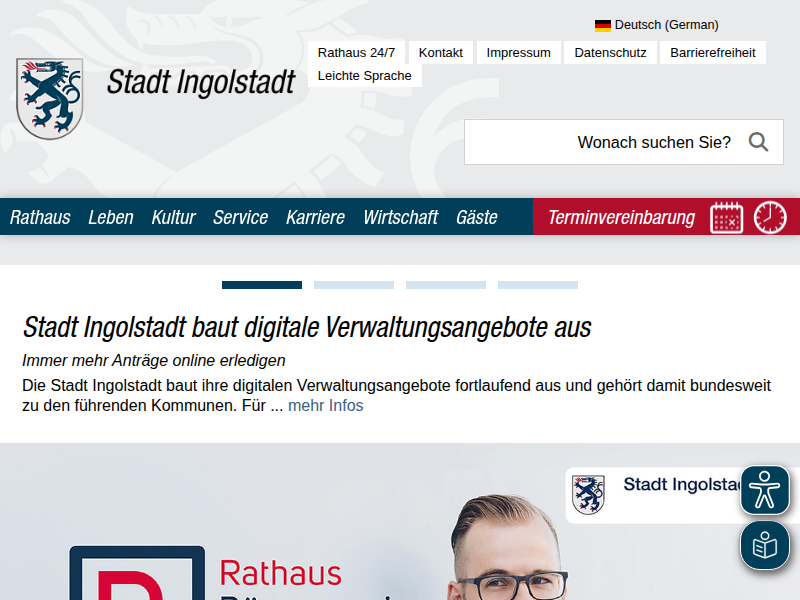800x600 pixels.
Task: Click subtitle Immer mehr Anträge online erledigen
Action: (154, 360)
